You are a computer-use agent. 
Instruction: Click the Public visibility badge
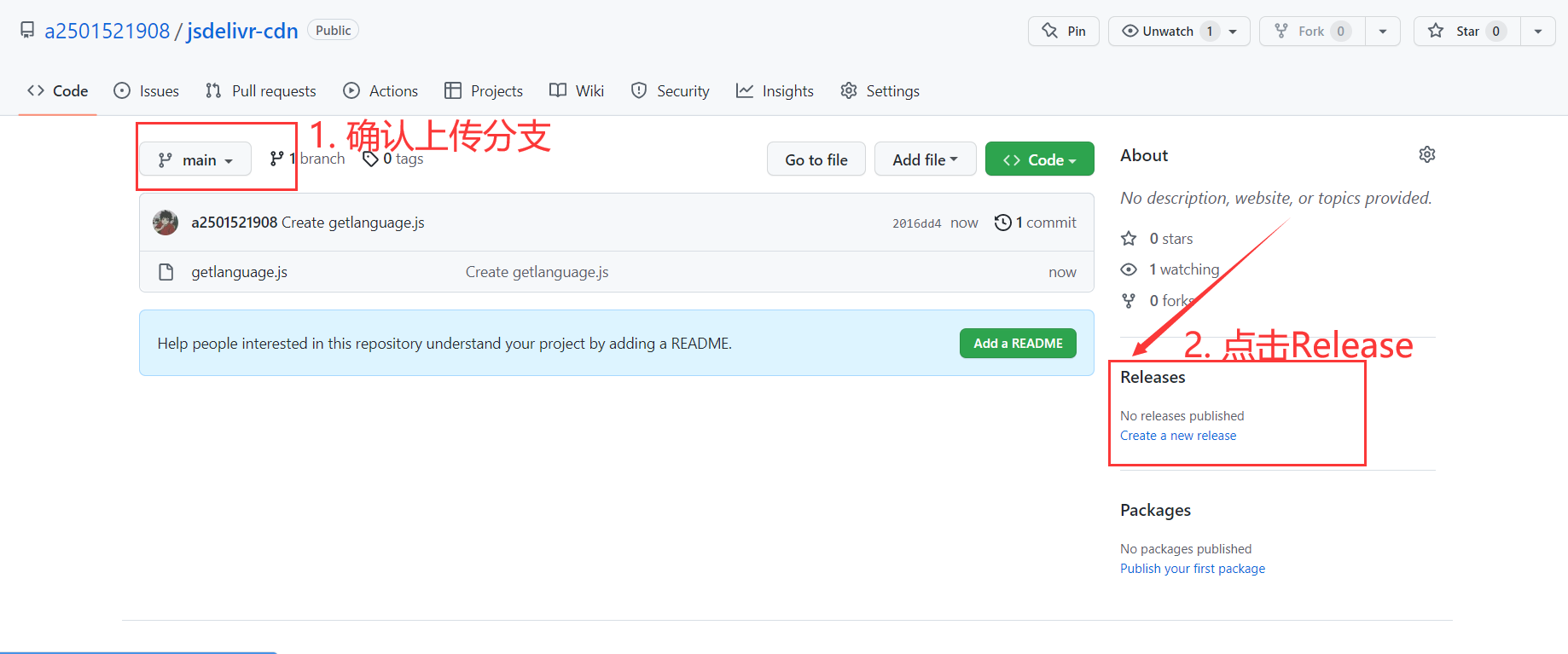[333, 31]
